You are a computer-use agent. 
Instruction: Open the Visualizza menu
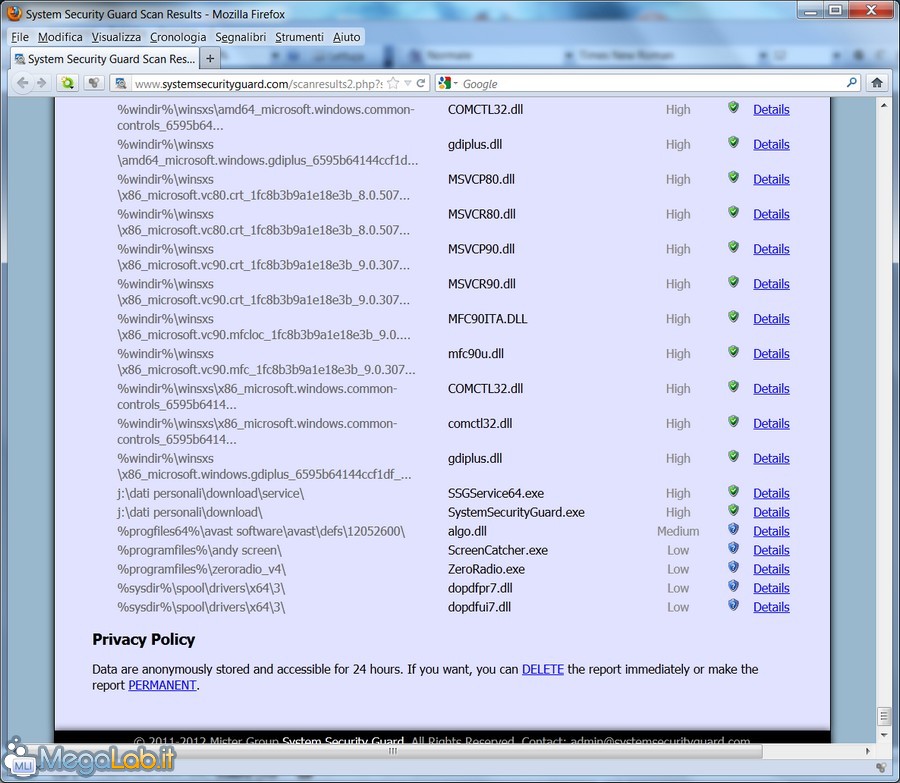pos(116,37)
